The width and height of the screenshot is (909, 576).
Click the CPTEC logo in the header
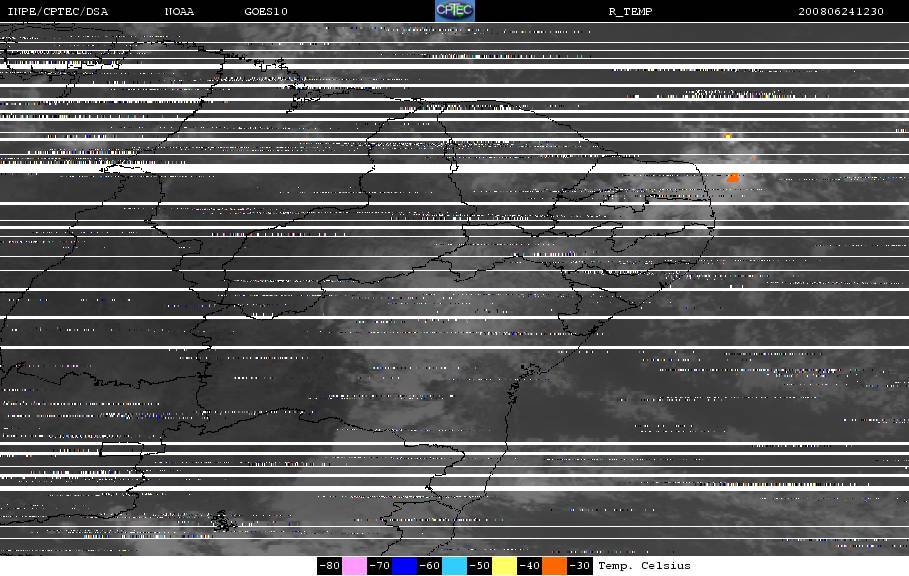point(454,10)
